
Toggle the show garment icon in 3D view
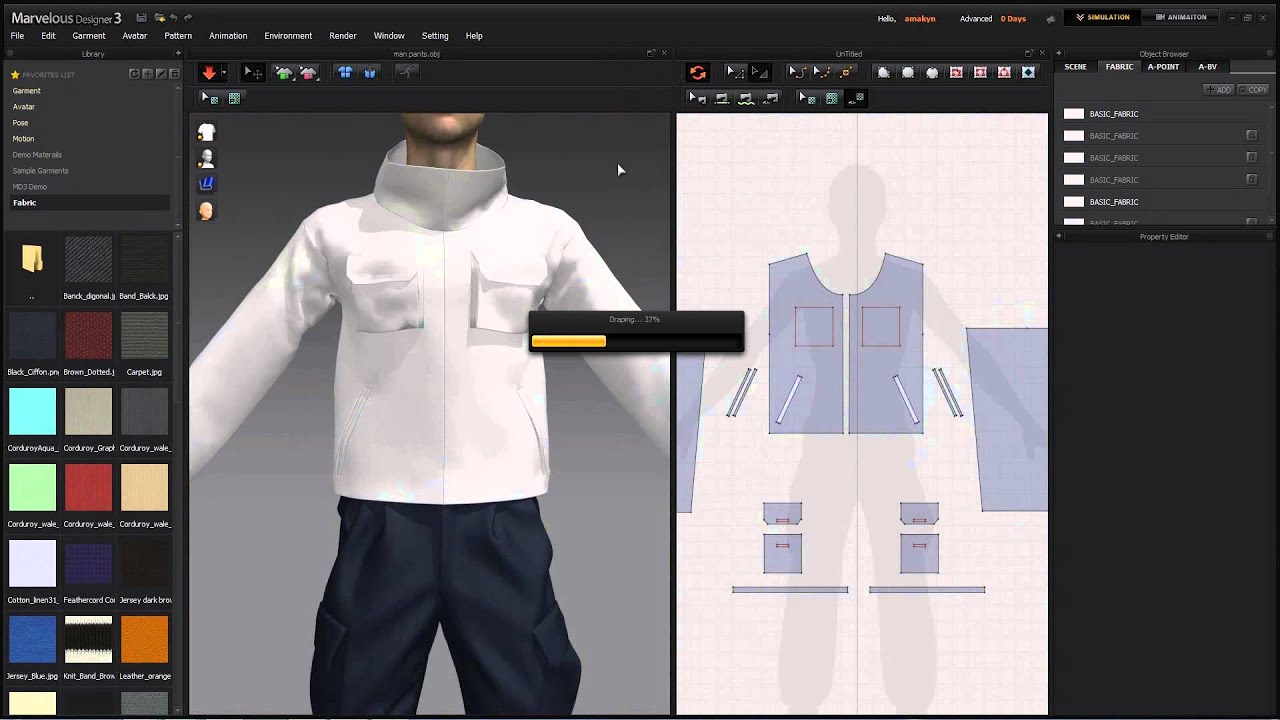[x=206, y=133]
